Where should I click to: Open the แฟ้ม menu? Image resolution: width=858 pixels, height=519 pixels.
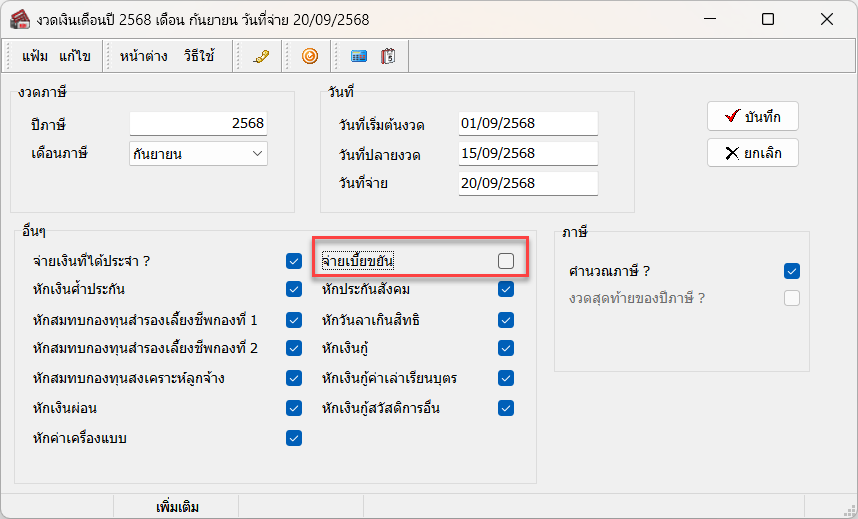click(35, 57)
